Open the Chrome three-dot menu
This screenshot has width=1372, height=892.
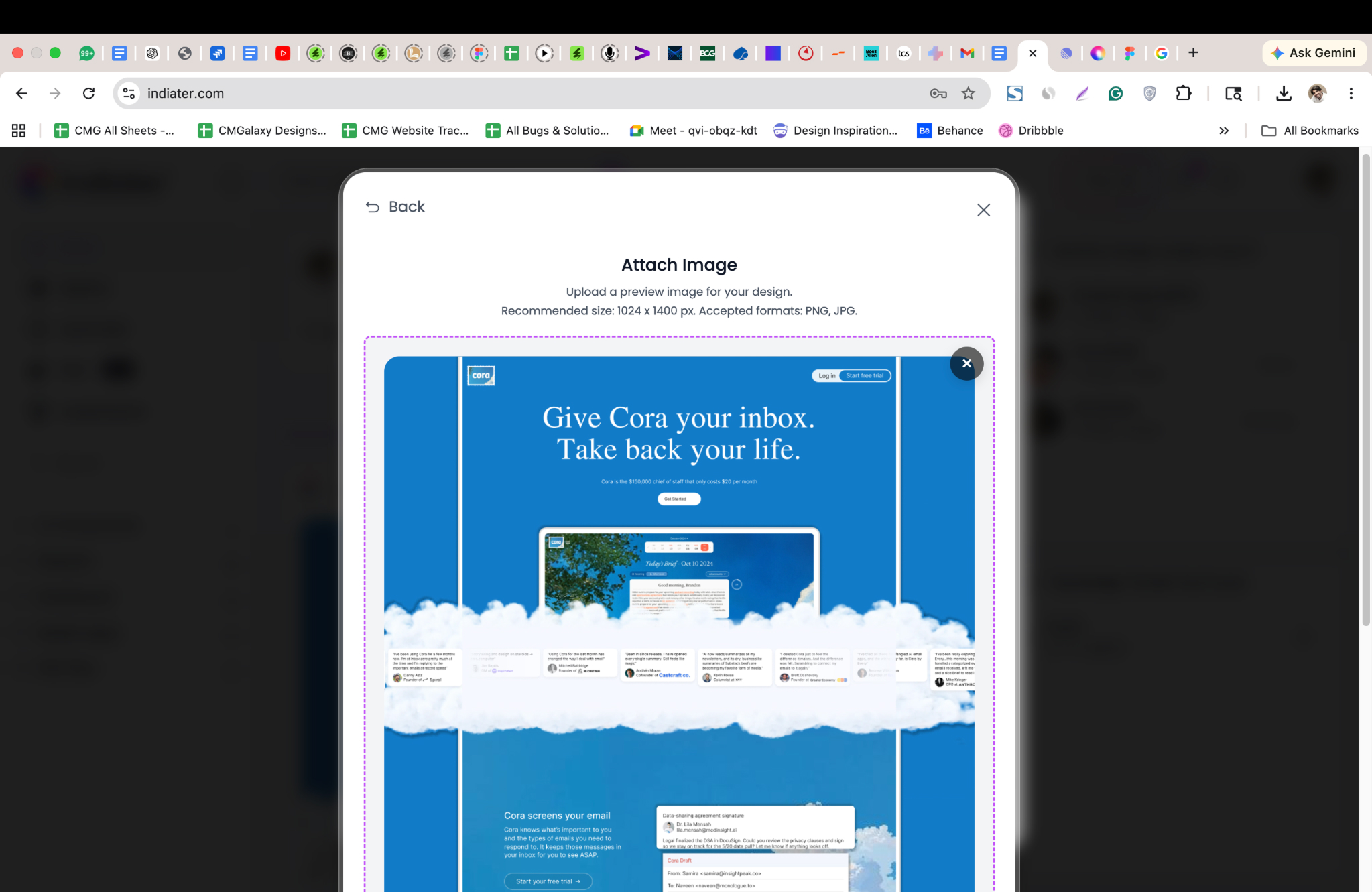1351,94
